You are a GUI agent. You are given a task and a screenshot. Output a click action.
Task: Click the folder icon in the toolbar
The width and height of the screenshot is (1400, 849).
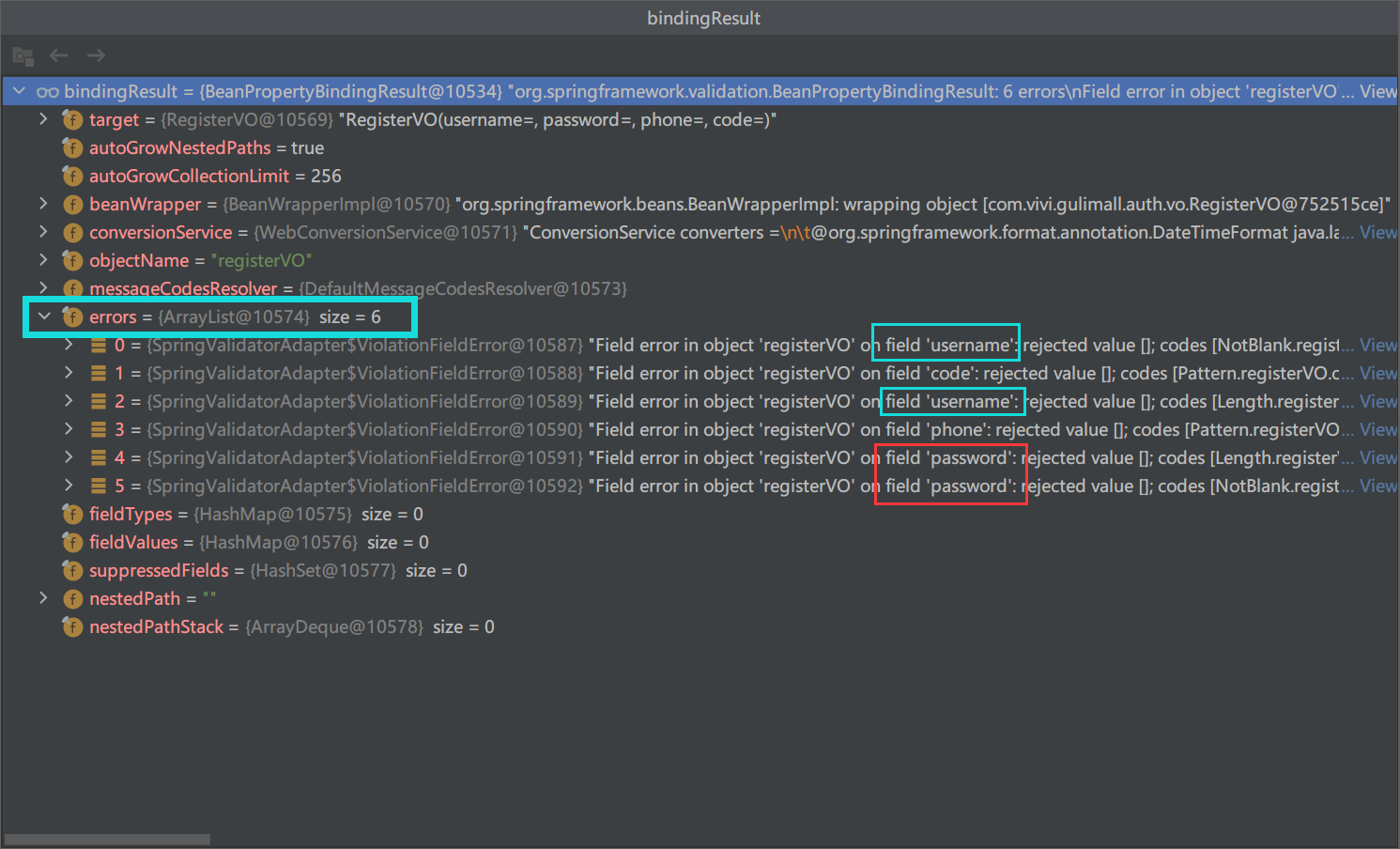(x=23, y=56)
